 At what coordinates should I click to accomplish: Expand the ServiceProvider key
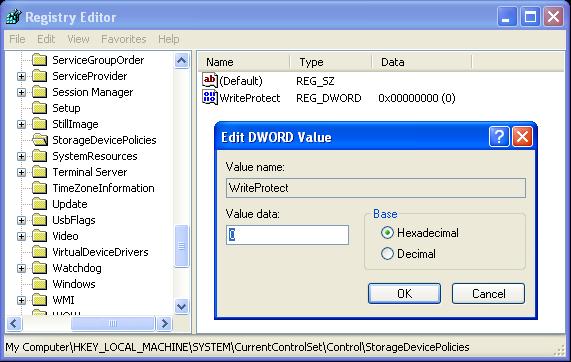pos(21,76)
